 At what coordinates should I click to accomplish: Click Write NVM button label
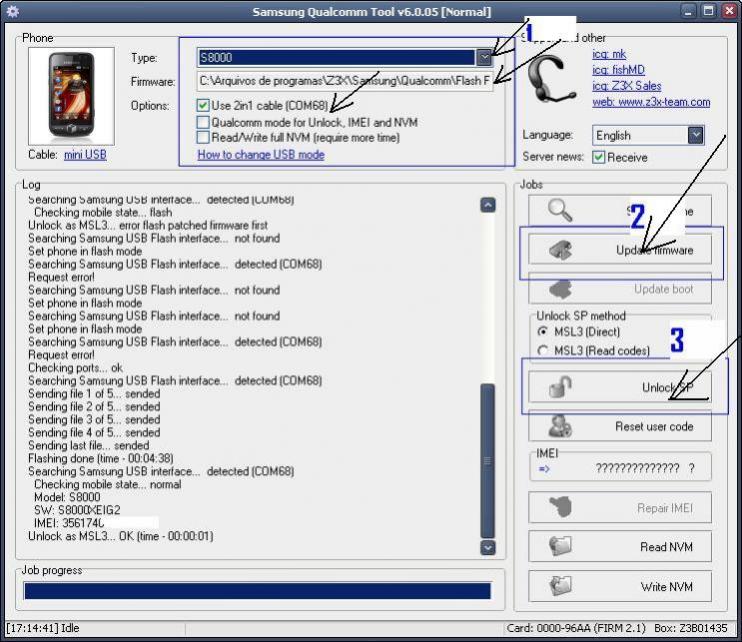point(666,587)
